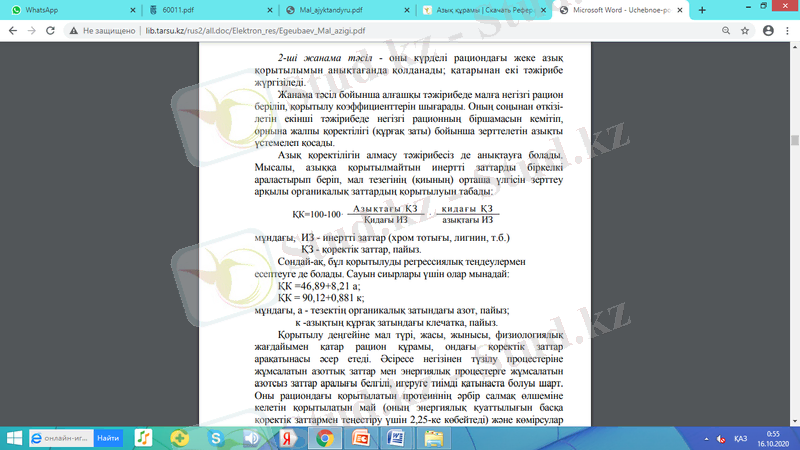Select the Microsoft Word - Uchebnoe tab
Image resolution: width=800 pixels, height=450 pixels.
[x=619, y=10]
